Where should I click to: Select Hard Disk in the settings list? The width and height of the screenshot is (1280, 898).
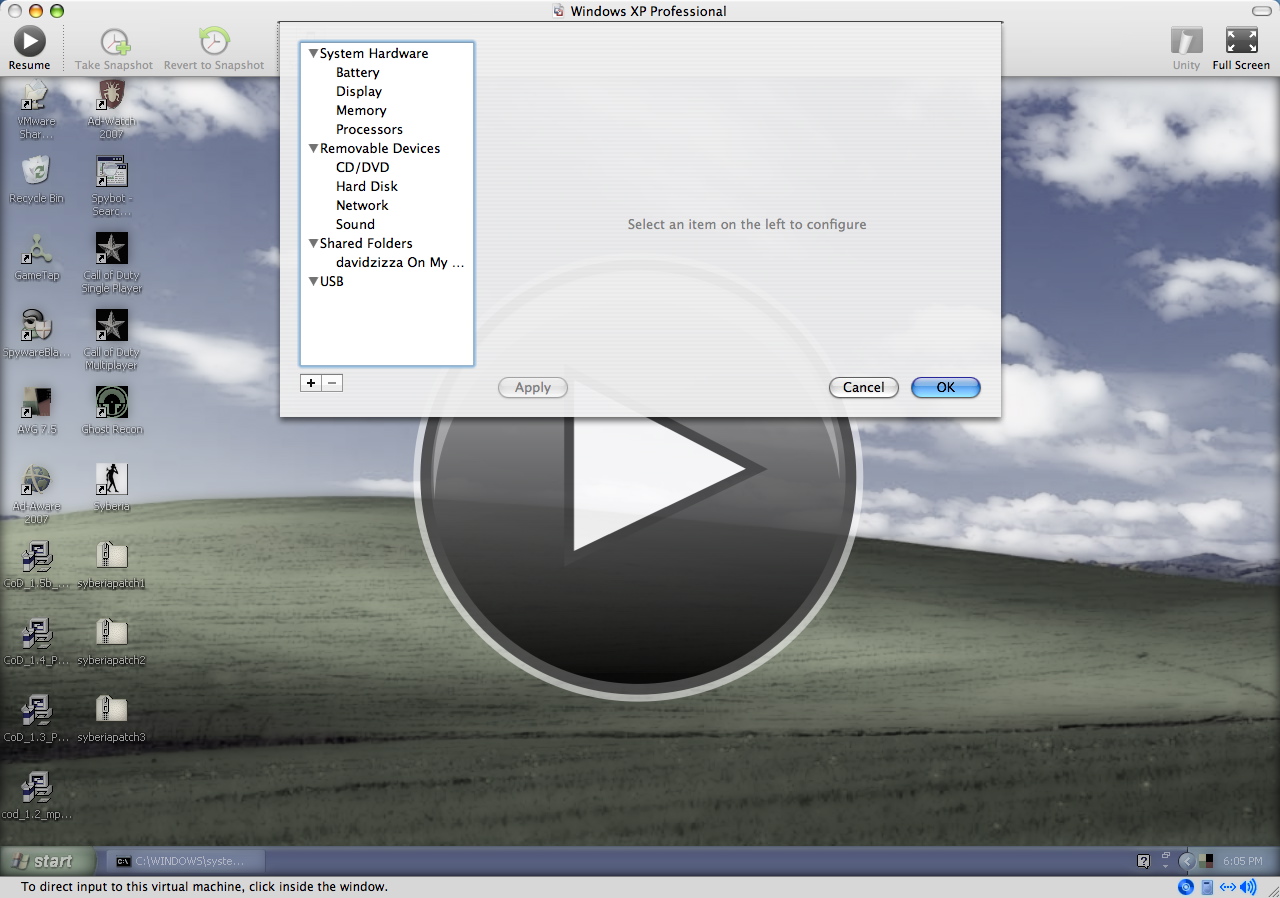click(366, 186)
